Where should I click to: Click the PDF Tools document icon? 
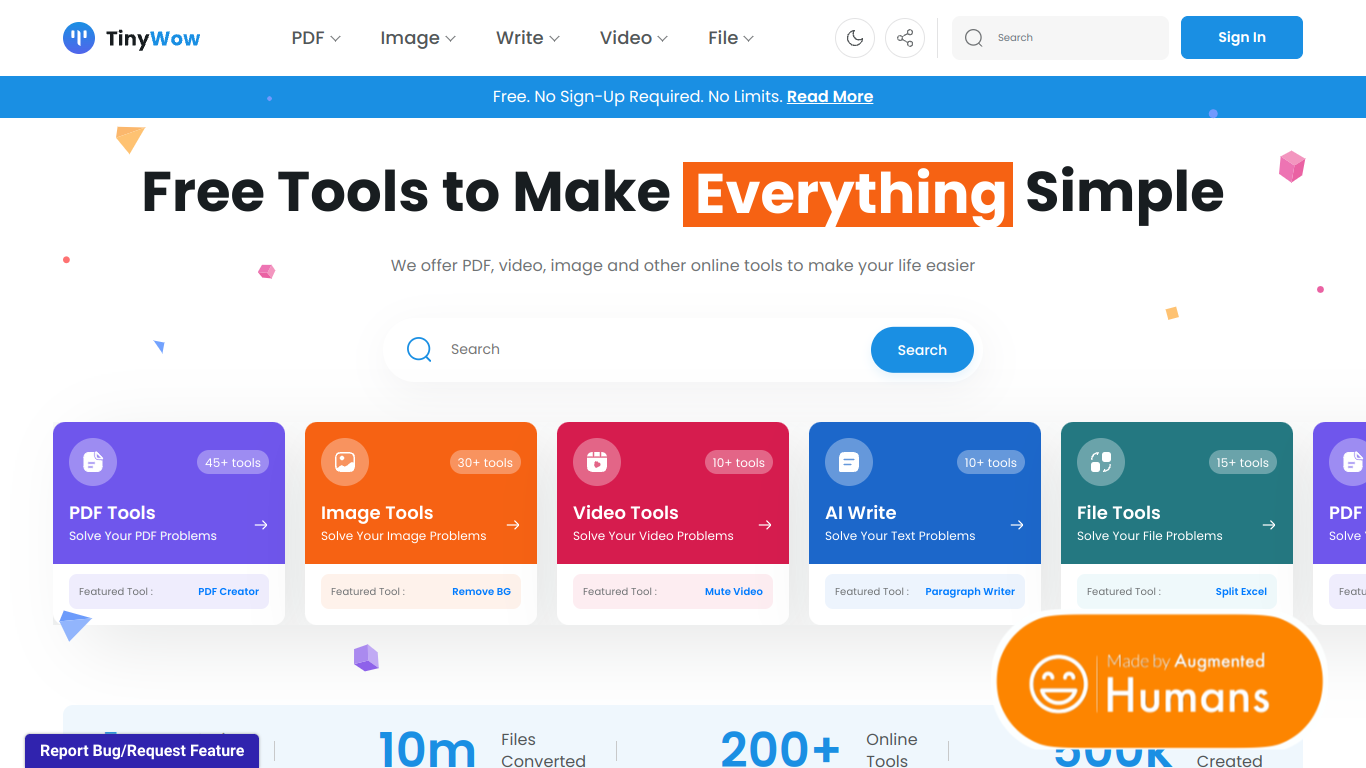pos(93,462)
